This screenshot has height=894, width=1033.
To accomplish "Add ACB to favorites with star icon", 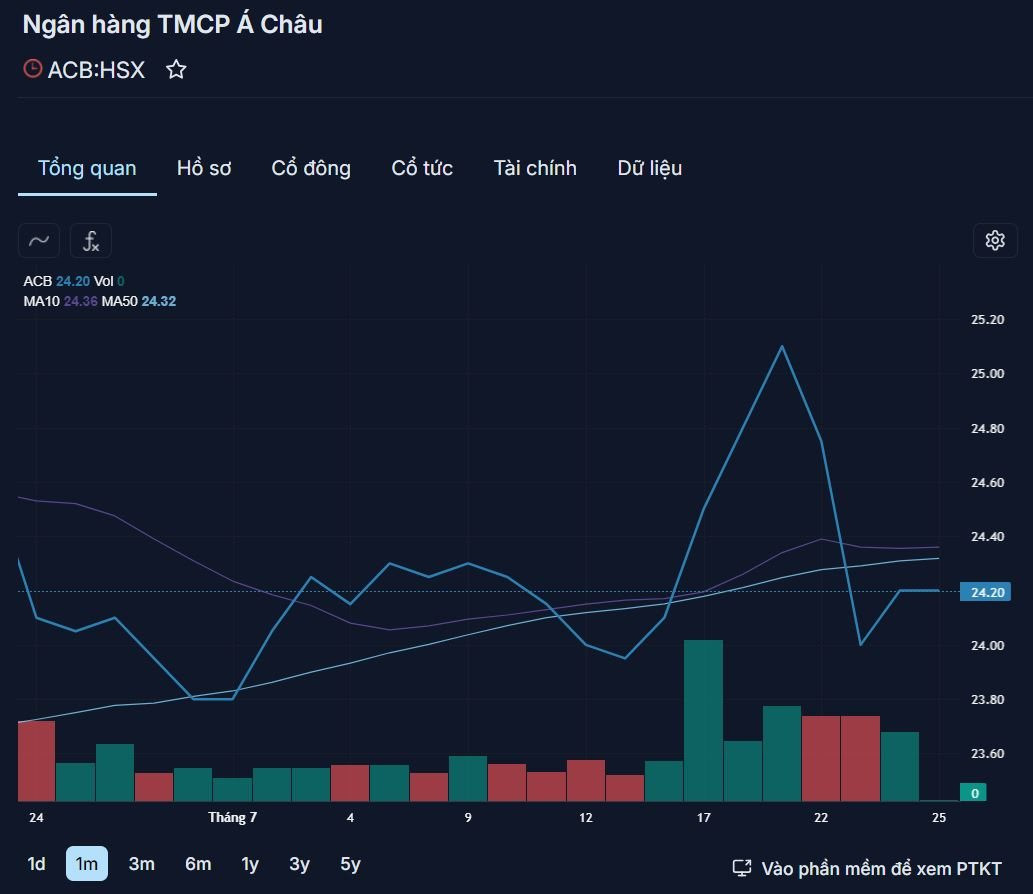I will [x=176, y=69].
